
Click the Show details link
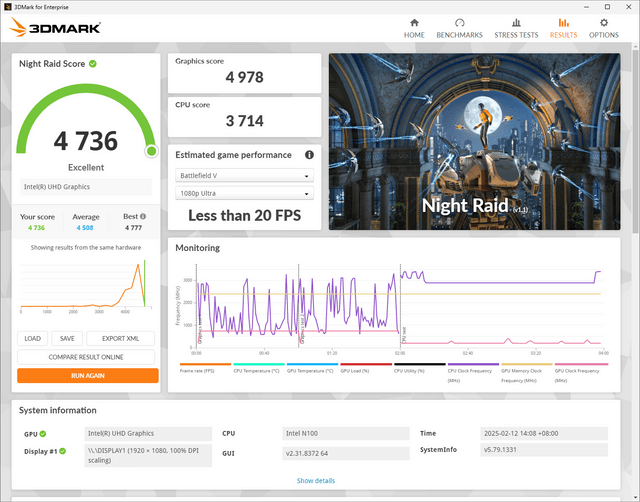click(x=316, y=481)
